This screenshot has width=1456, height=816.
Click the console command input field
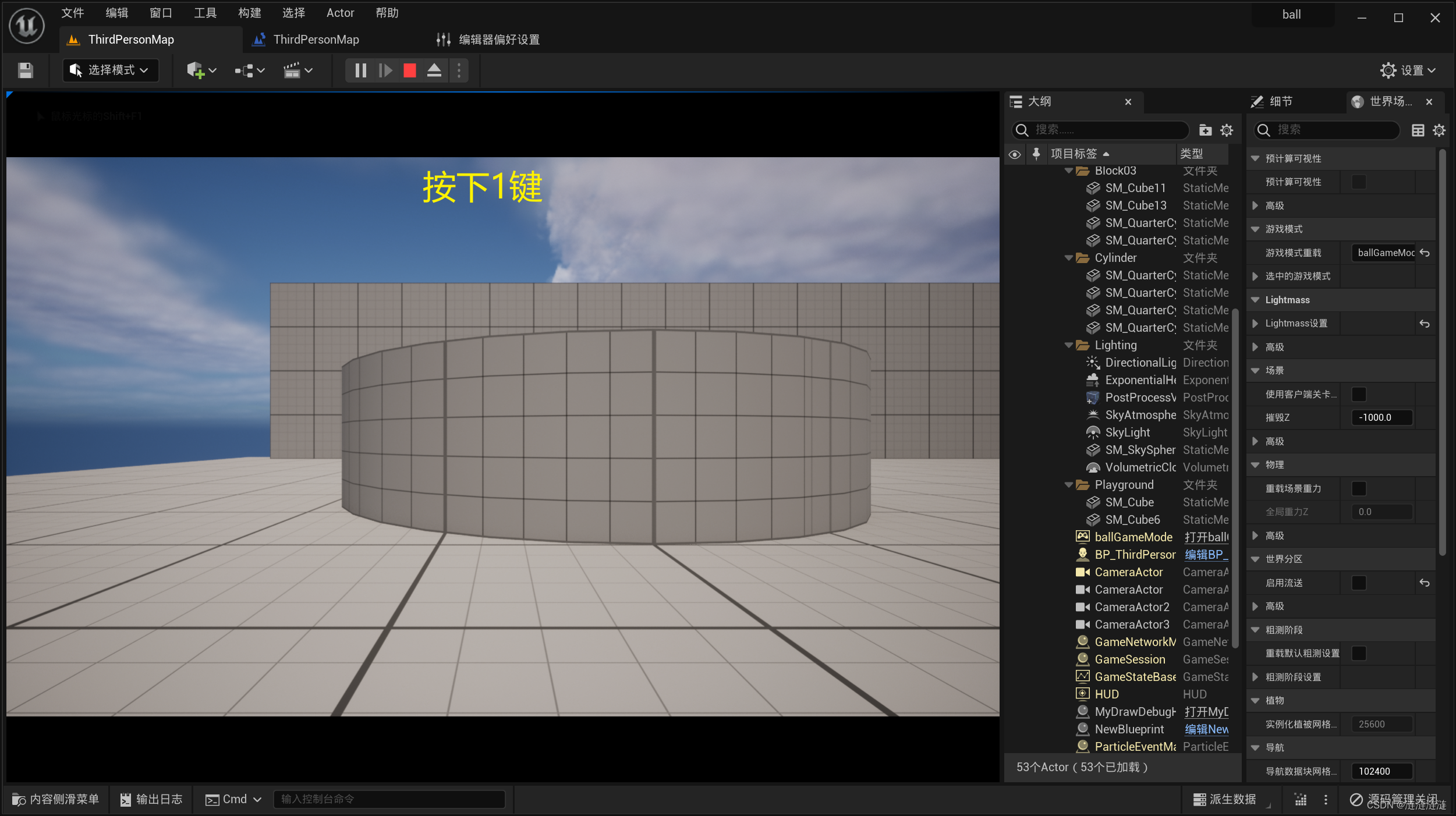(x=389, y=799)
